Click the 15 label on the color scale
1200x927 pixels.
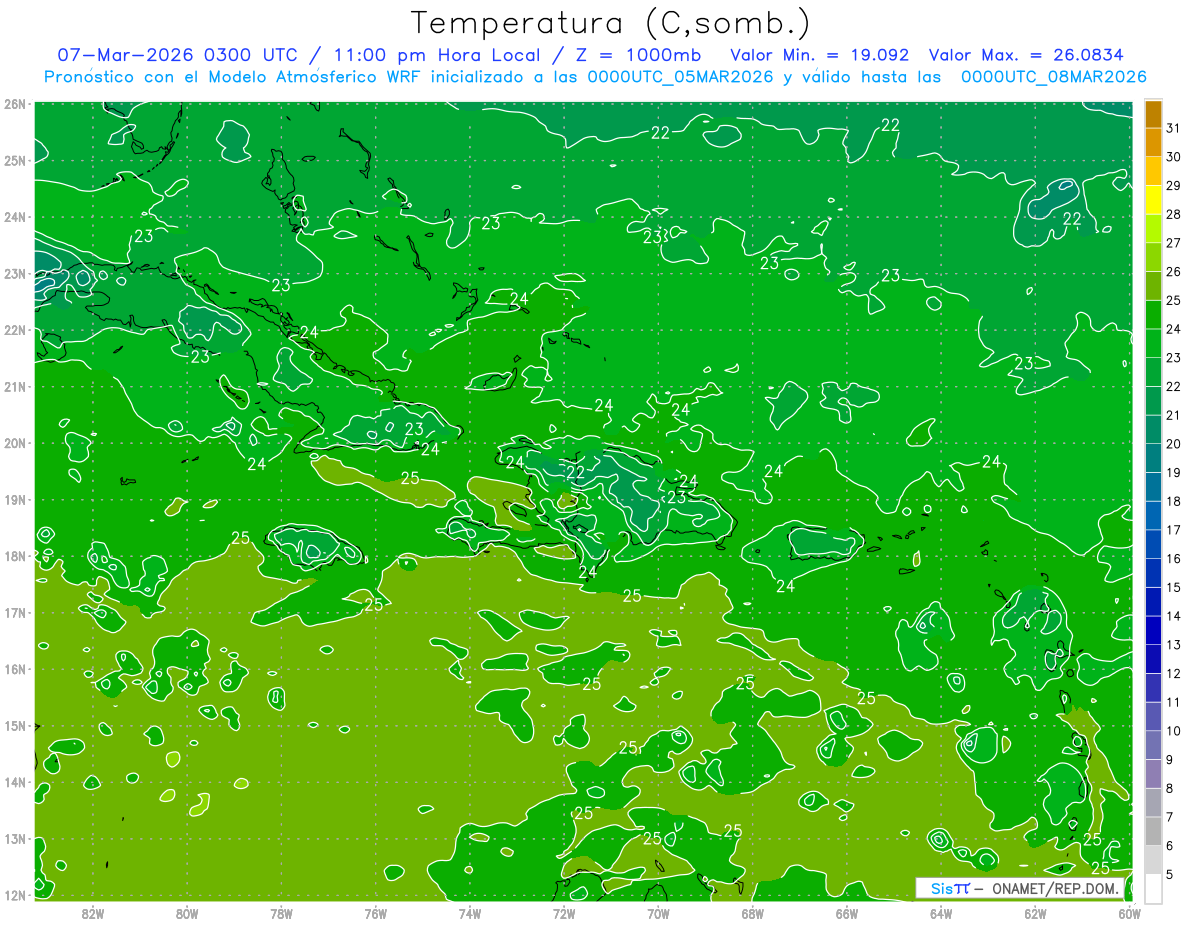click(x=1174, y=586)
